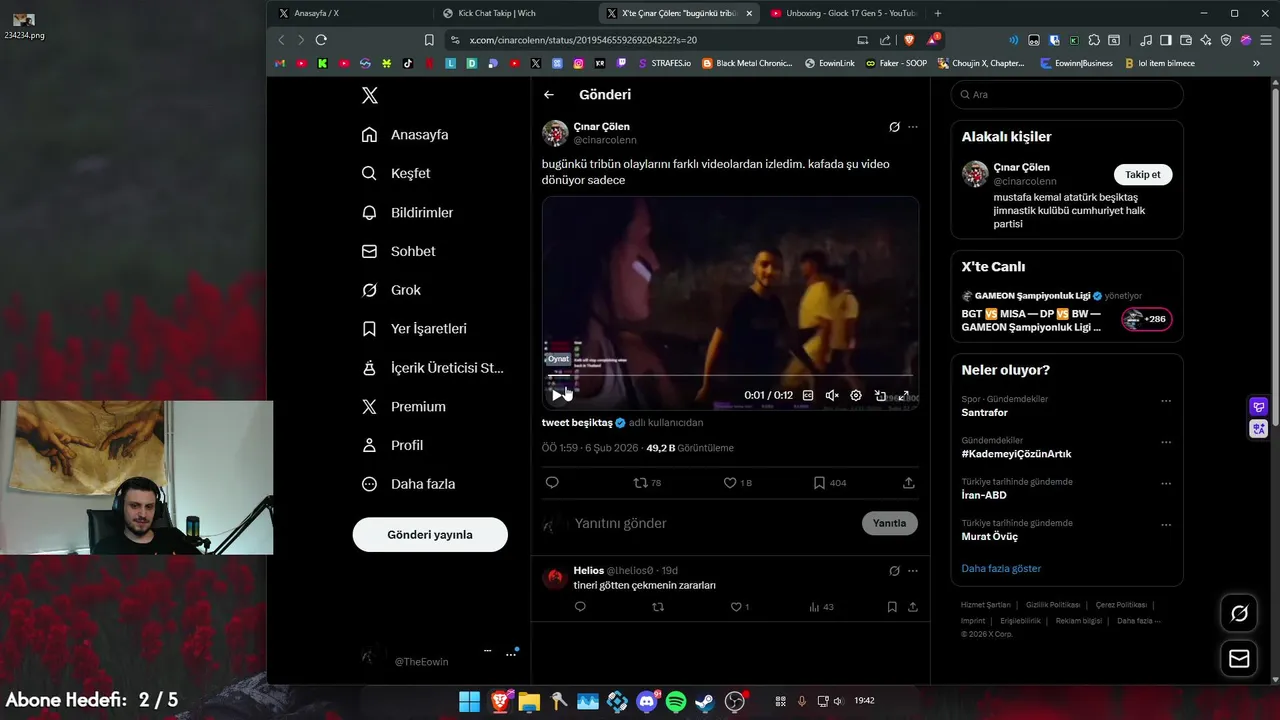This screenshot has width=1280, height=720.
Task: Open a new browser tab
Action: click(x=937, y=13)
